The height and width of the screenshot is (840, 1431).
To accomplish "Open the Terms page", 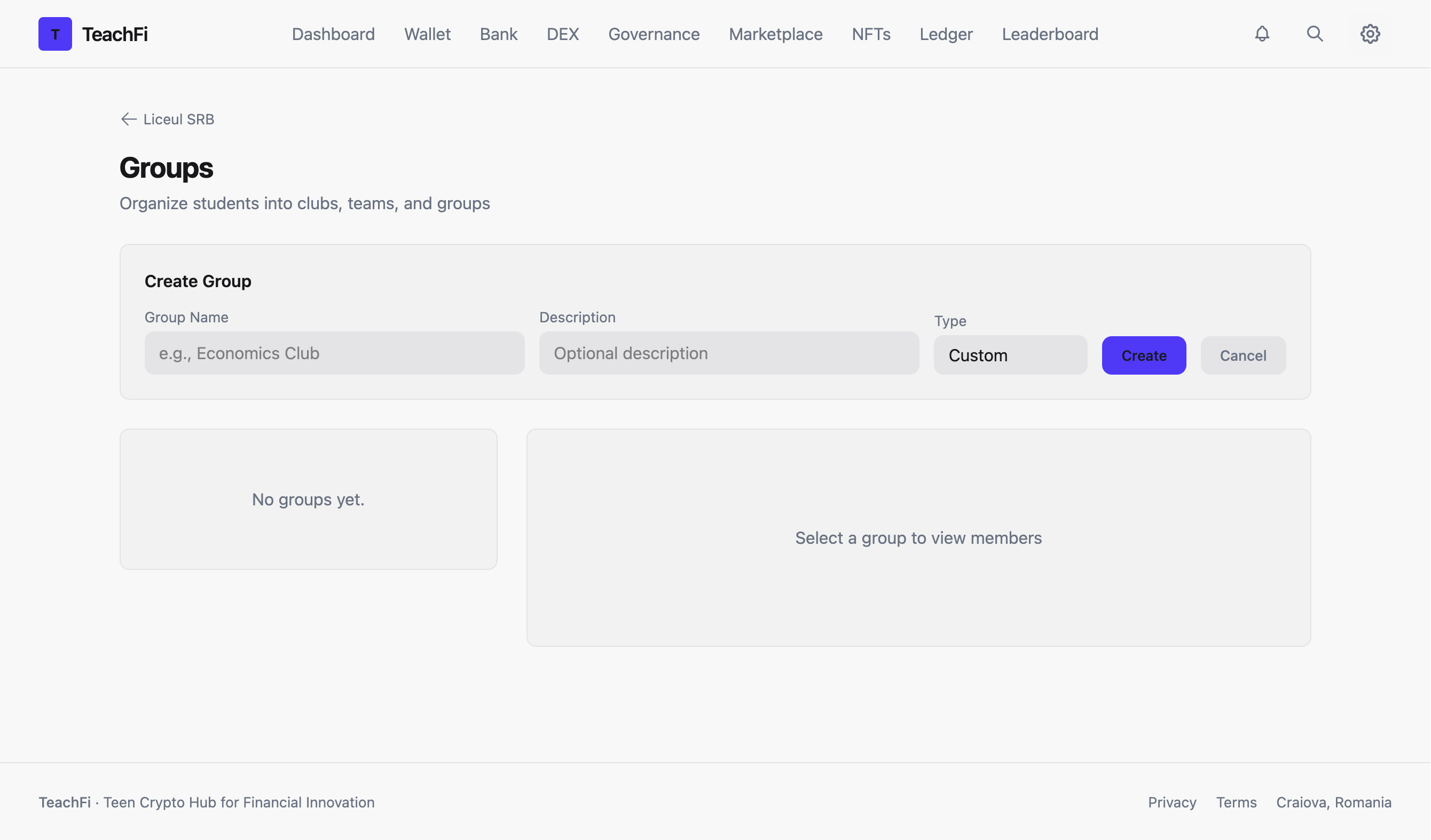I will [x=1236, y=803].
